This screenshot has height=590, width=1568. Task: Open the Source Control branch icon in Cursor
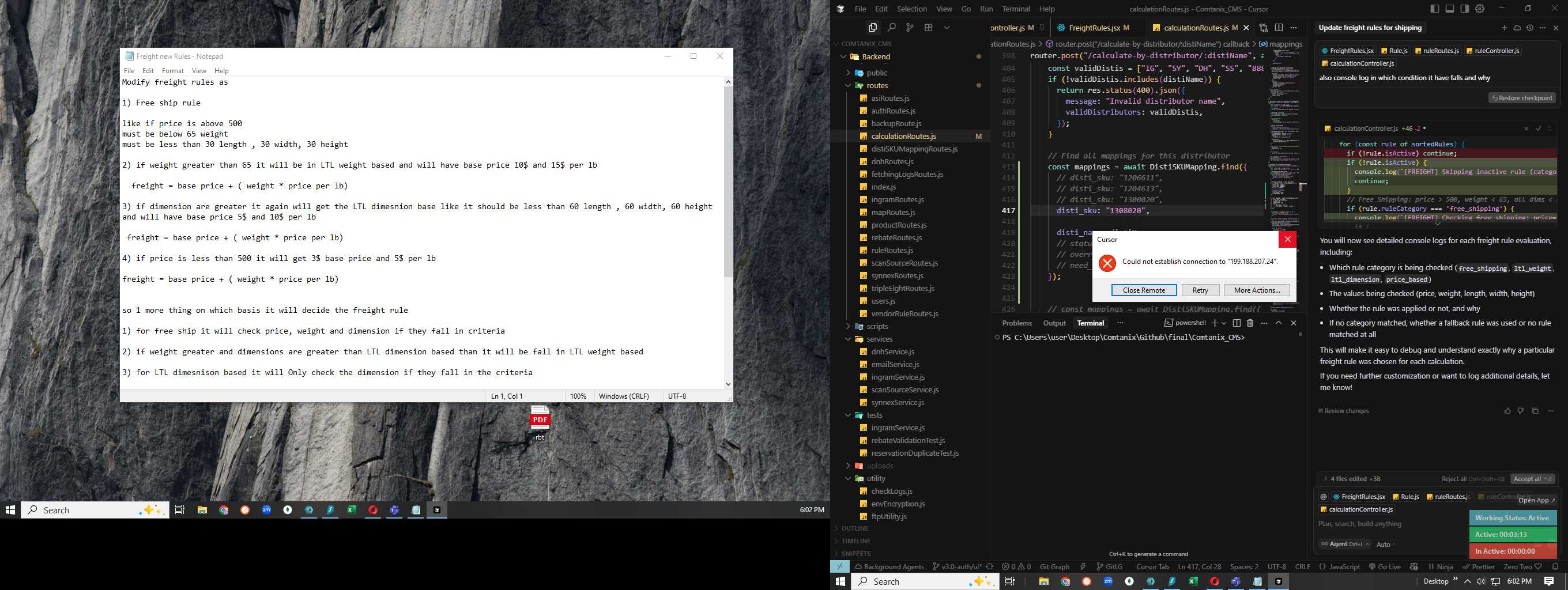click(x=910, y=28)
